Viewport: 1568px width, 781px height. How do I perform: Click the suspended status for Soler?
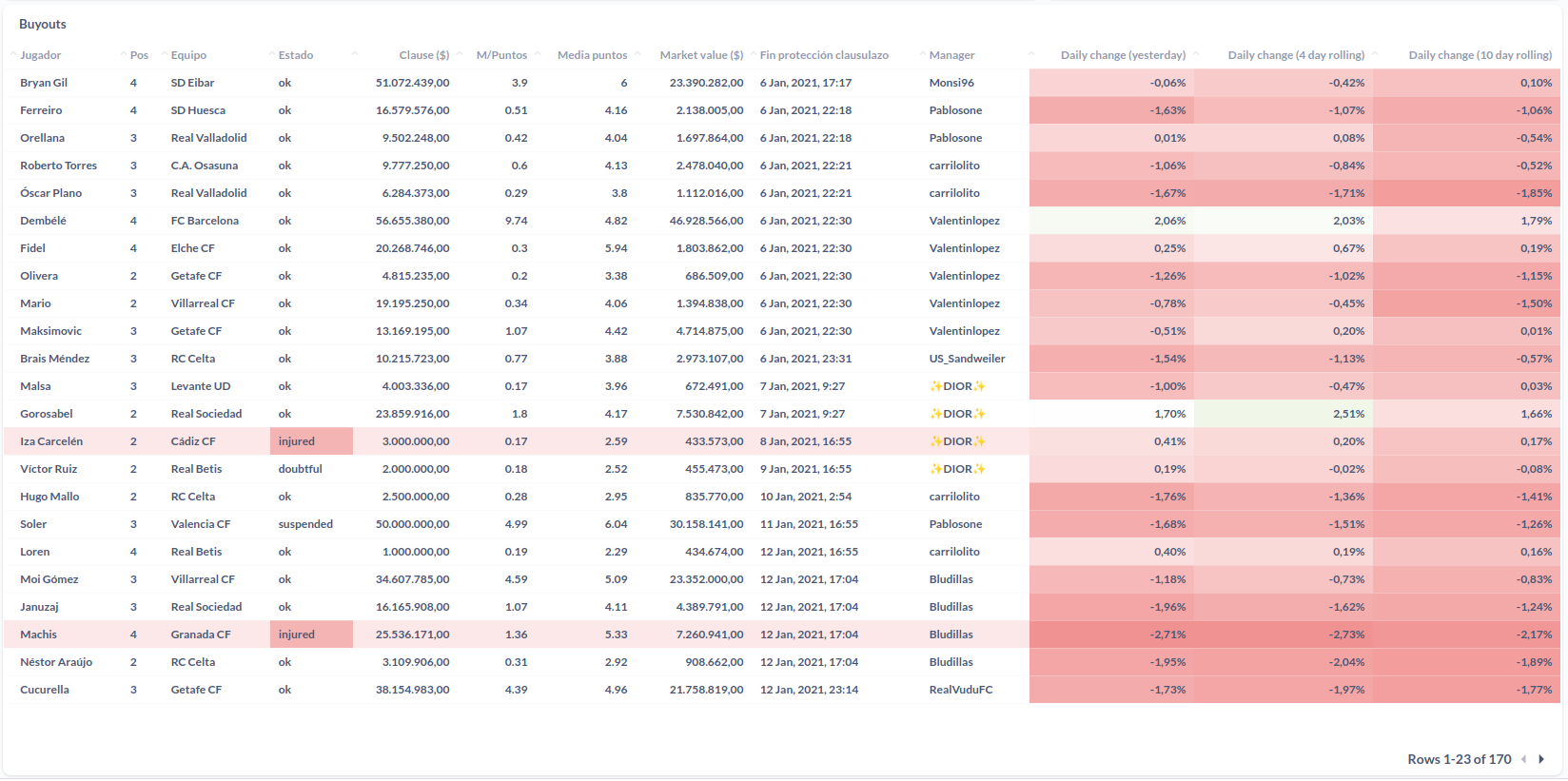[305, 524]
